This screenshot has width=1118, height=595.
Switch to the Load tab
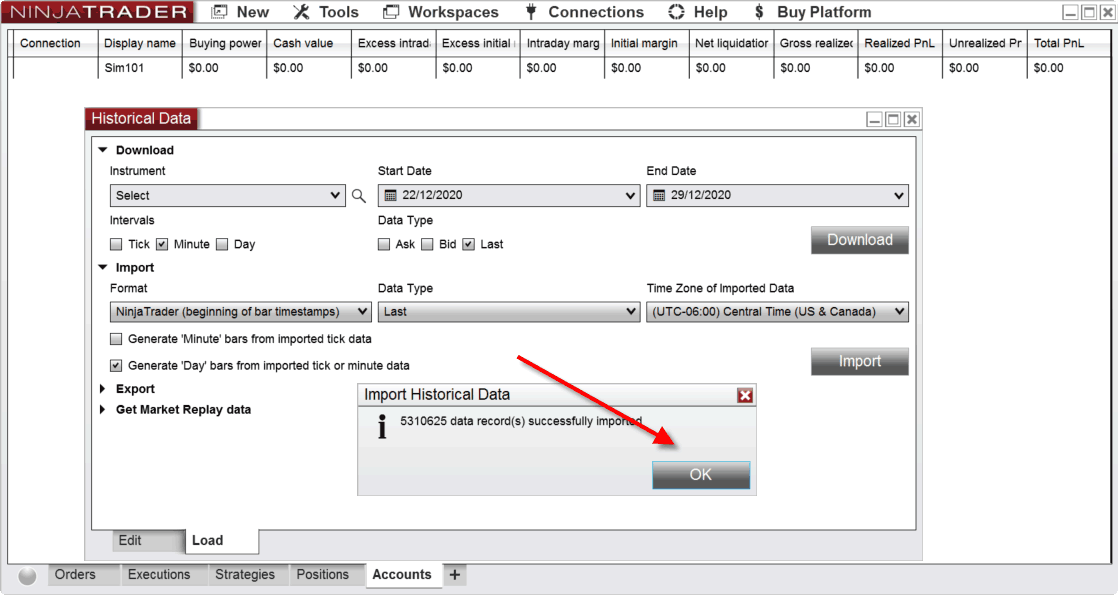222,541
